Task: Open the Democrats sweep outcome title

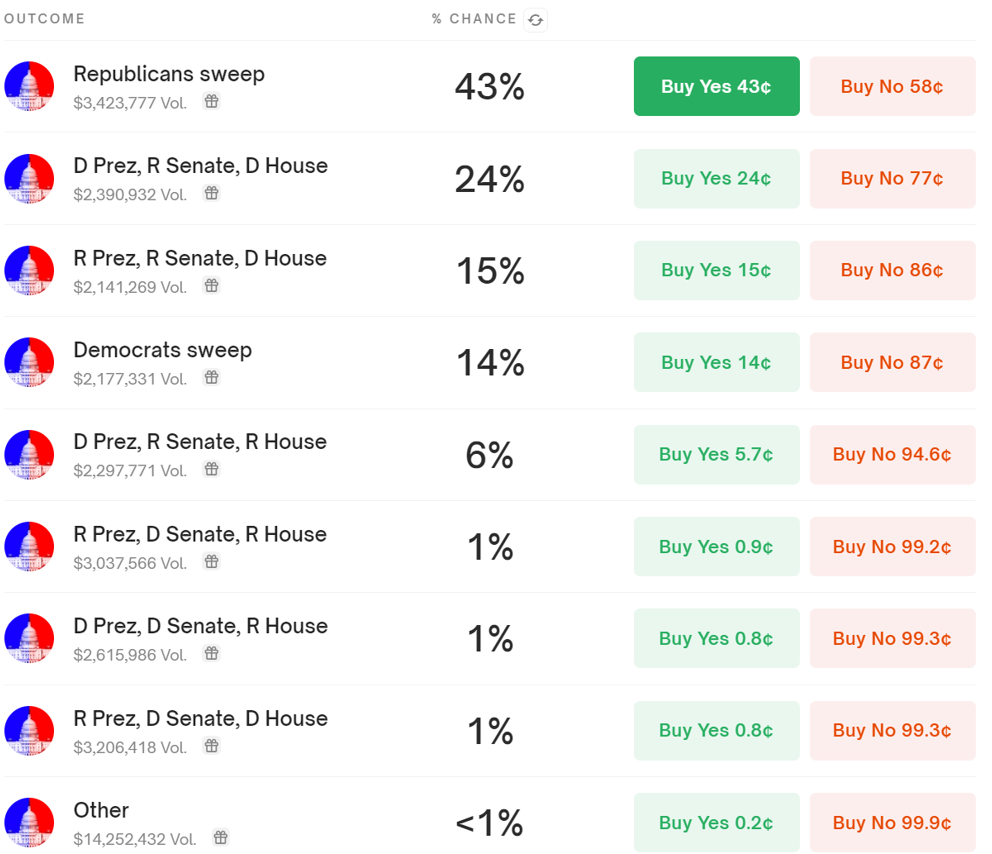Action: pyautogui.click(x=163, y=350)
